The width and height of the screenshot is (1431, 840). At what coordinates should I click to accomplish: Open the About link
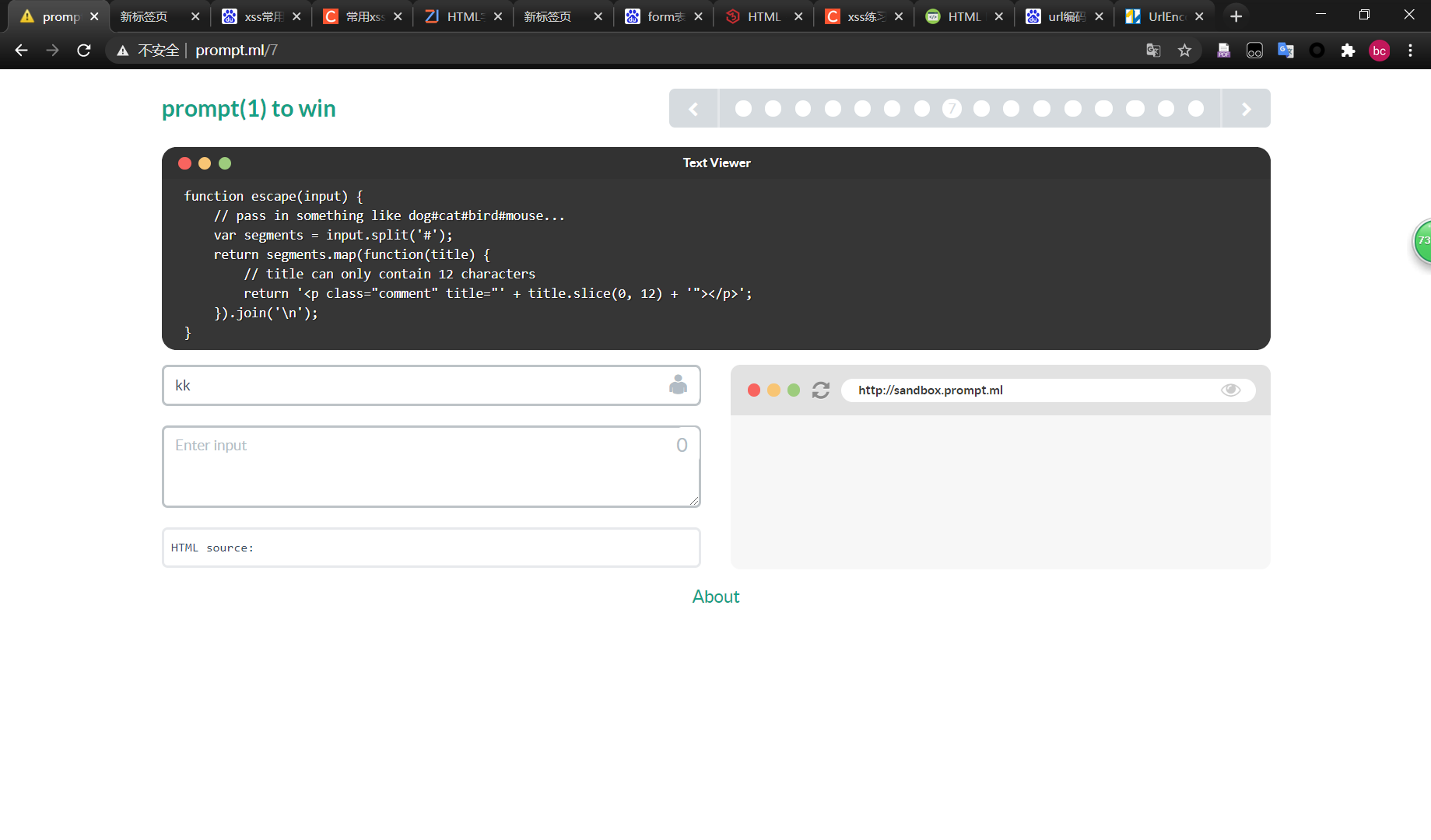click(716, 597)
